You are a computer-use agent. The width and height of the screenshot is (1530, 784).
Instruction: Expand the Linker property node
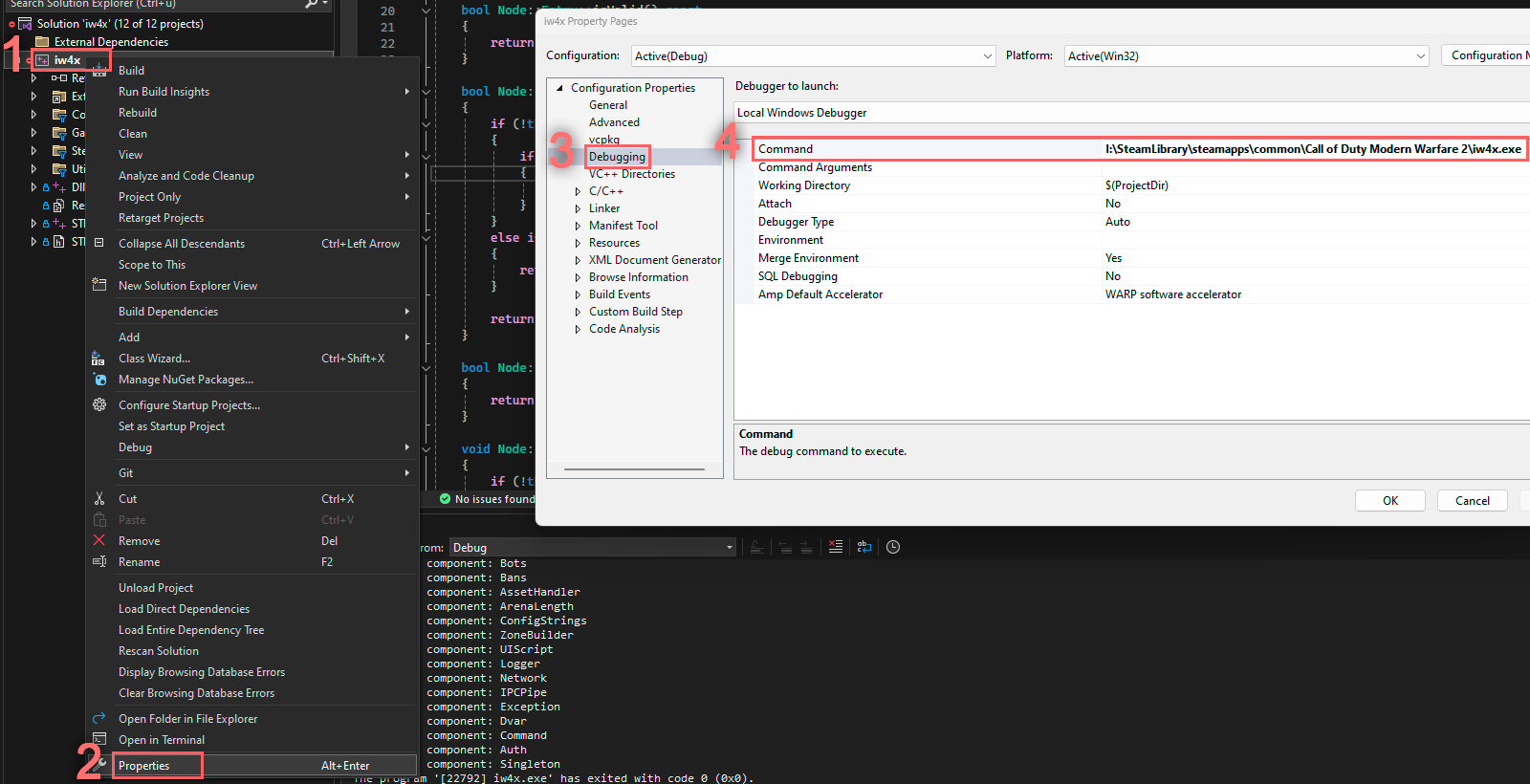tap(578, 208)
